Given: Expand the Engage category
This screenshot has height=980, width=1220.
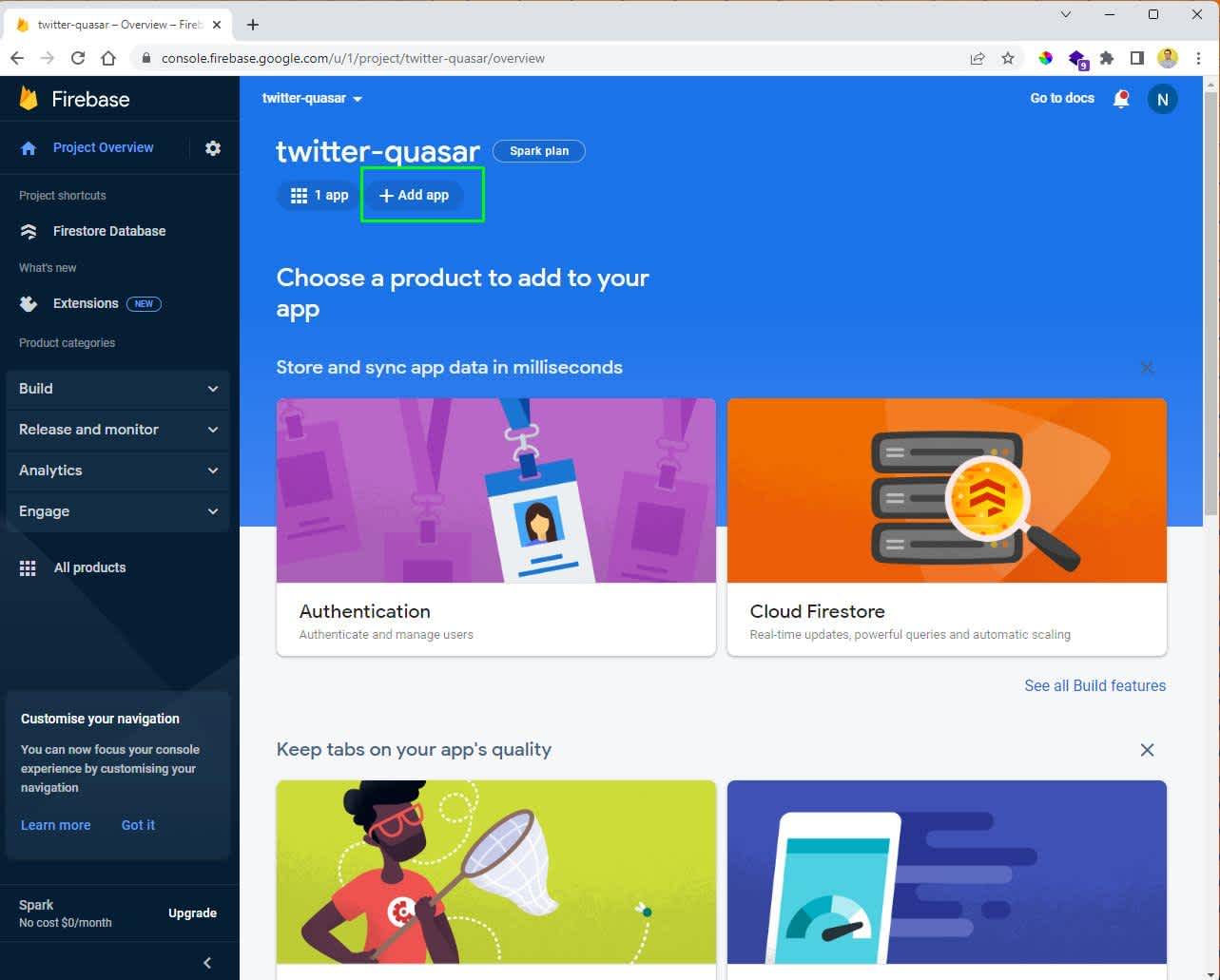Looking at the screenshot, I should tap(118, 511).
